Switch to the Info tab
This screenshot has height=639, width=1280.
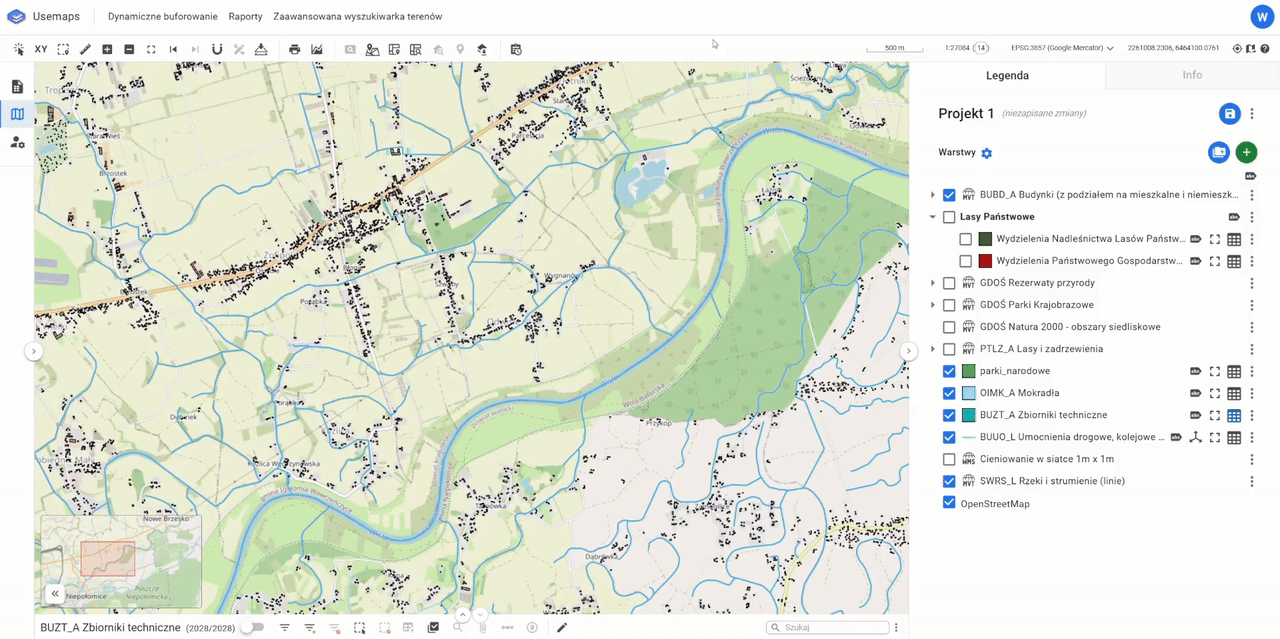(1192, 75)
